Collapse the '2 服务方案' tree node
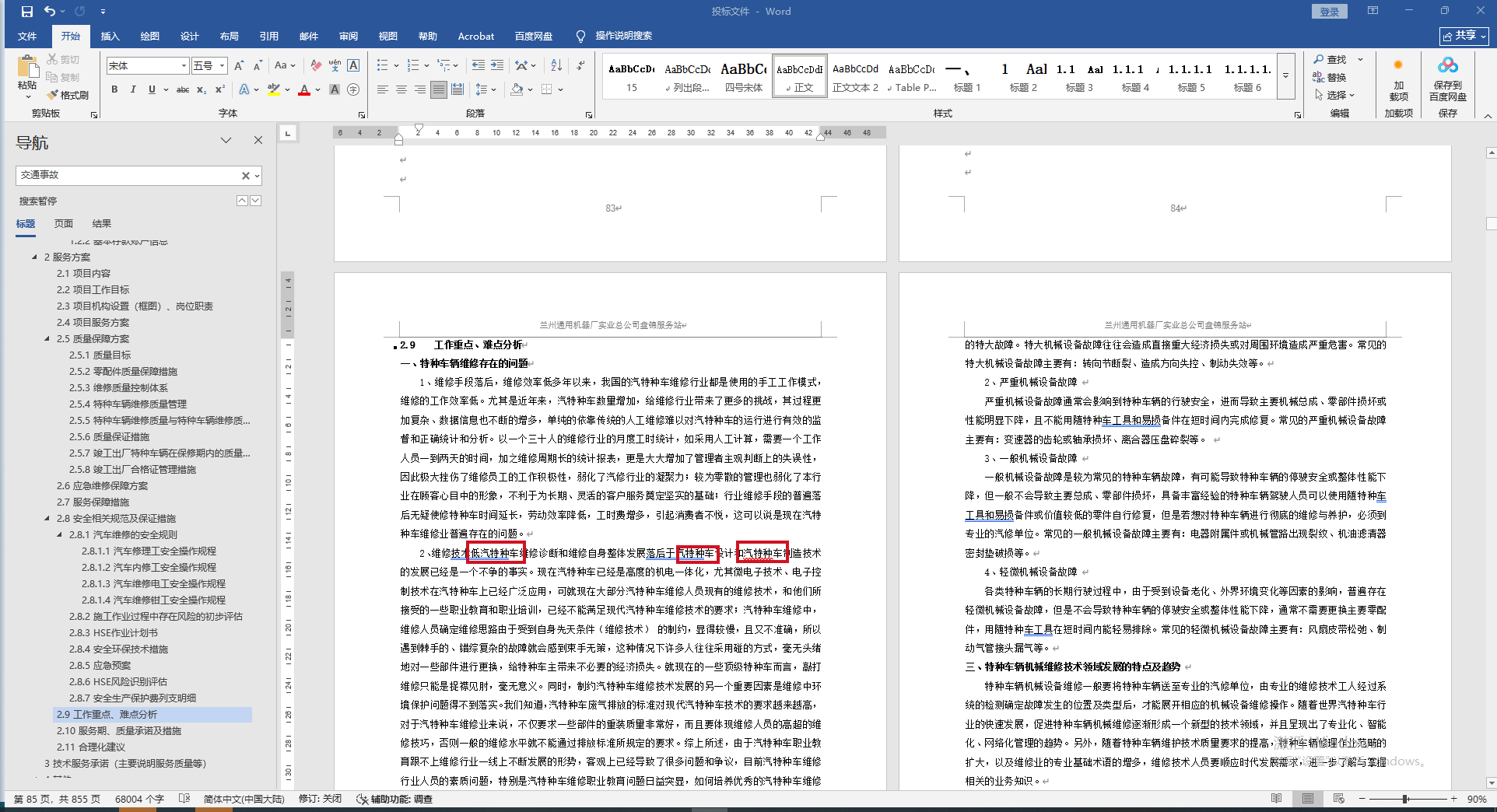This screenshot has width=1497, height=812. [34, 257]
